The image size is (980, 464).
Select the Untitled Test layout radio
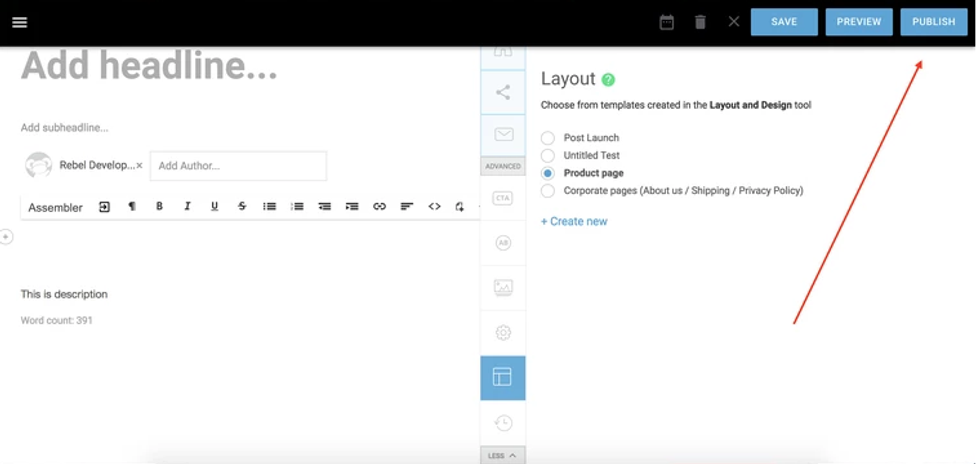click(x=548, y=156)
